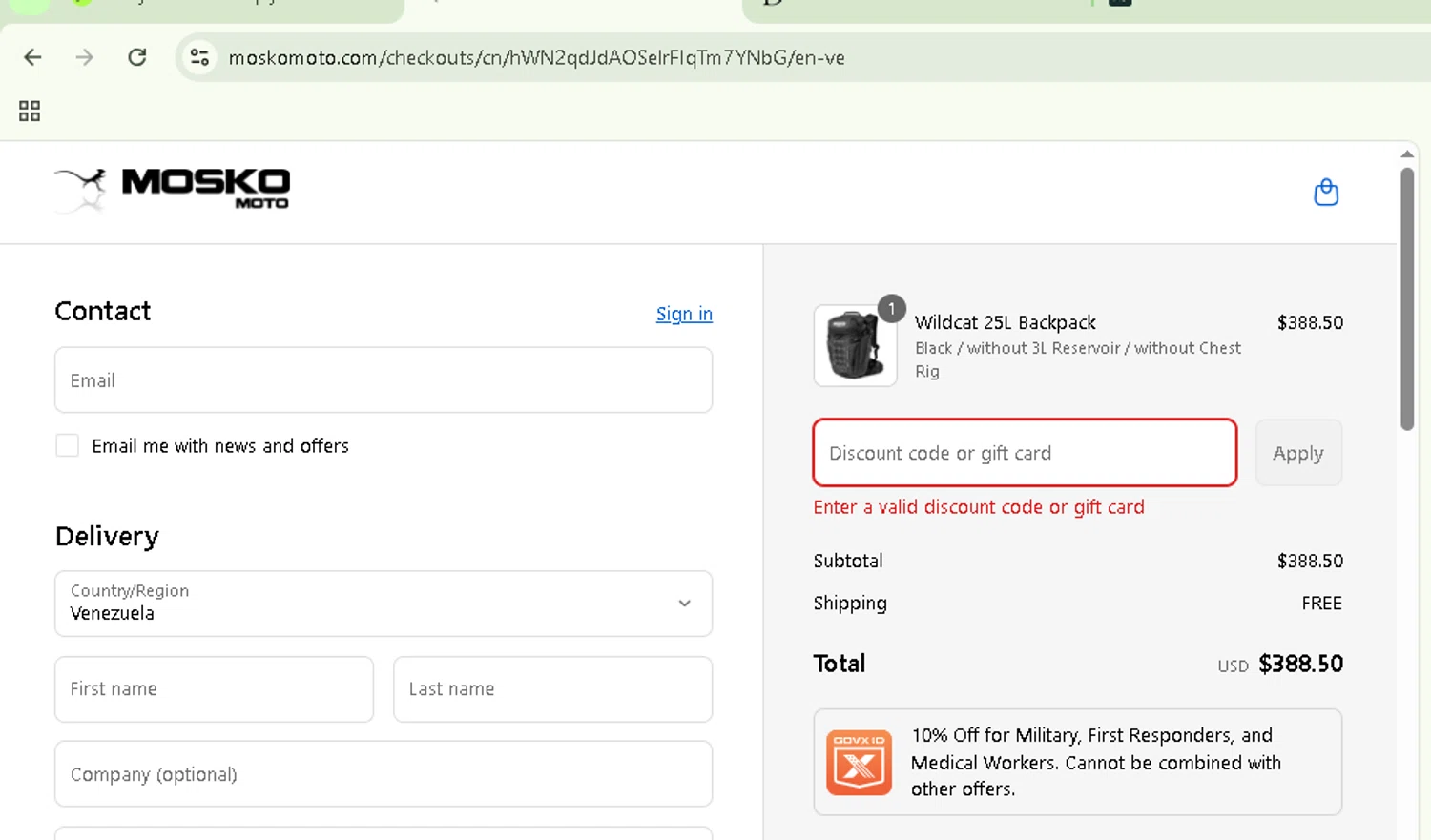Reload the checkout page

[137, 57]
